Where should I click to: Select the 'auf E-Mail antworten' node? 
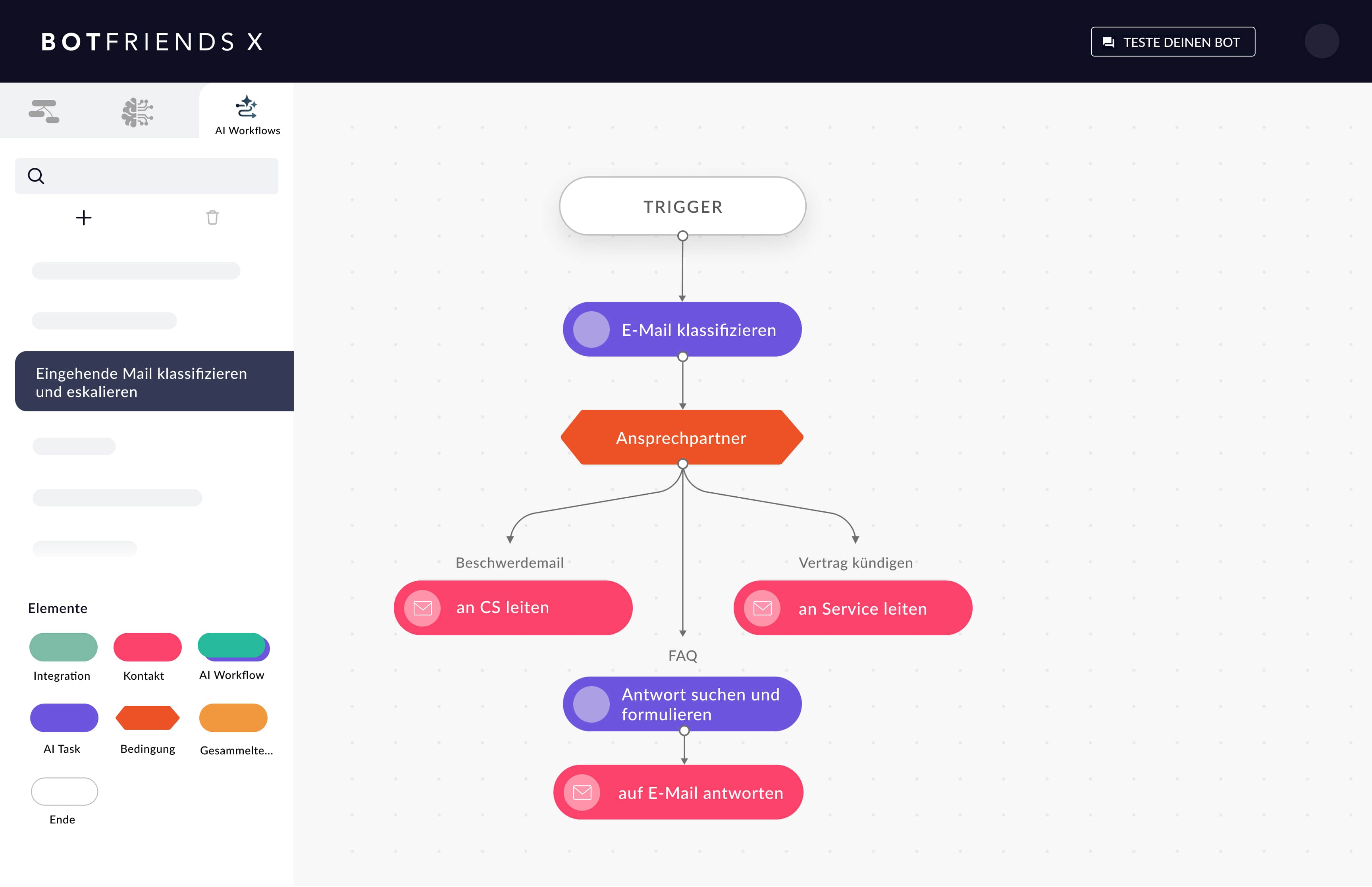coord(678,793)
